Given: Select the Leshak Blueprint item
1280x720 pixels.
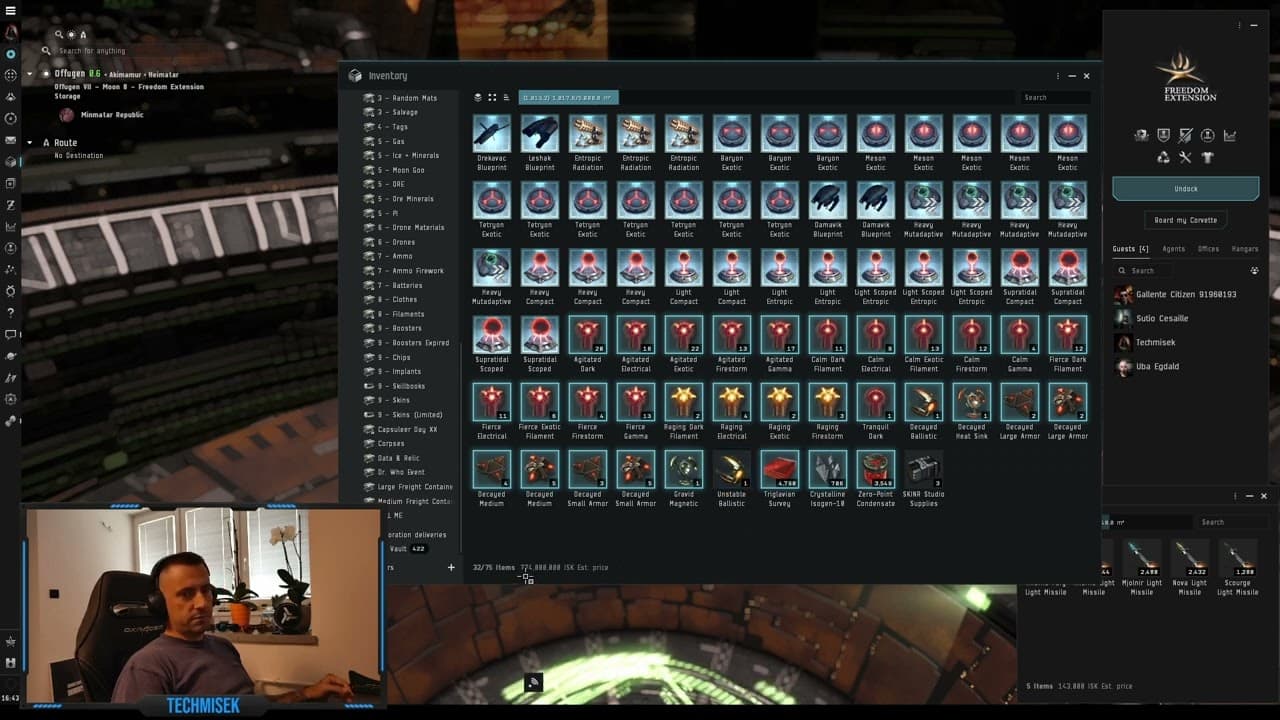Looking at the screenshot, I should 540,143.
